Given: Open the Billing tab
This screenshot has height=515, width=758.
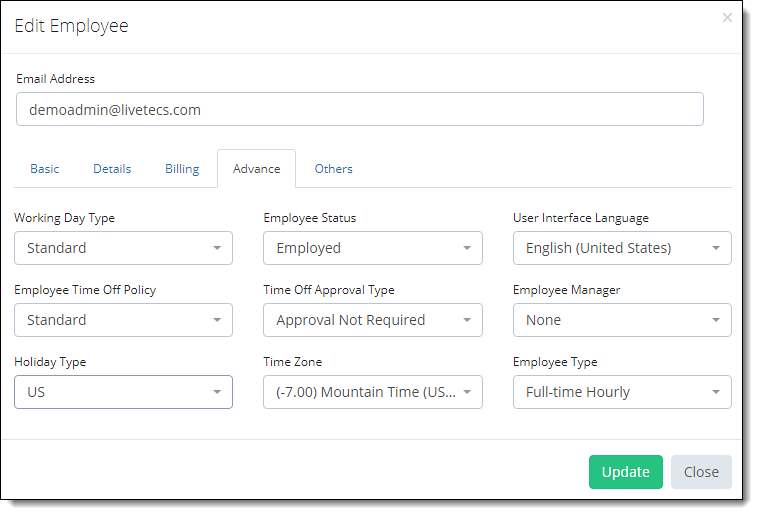Looking at the screenshot, I should (182, 169).
